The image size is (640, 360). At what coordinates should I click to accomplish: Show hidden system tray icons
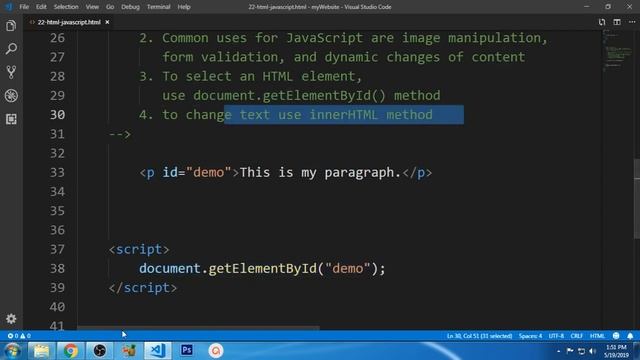[x=558, y=351]
